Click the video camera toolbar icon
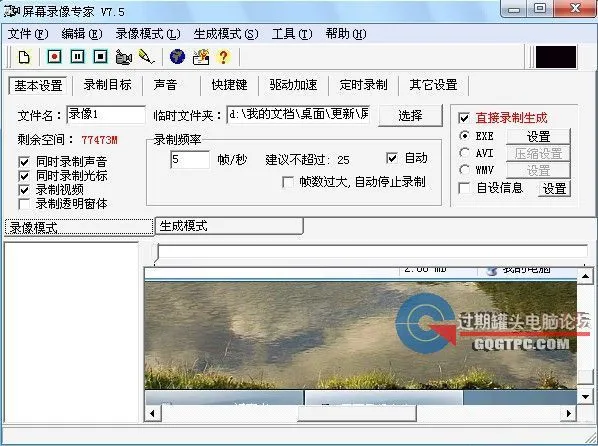 pyautogui.click(x=124, y=57)
